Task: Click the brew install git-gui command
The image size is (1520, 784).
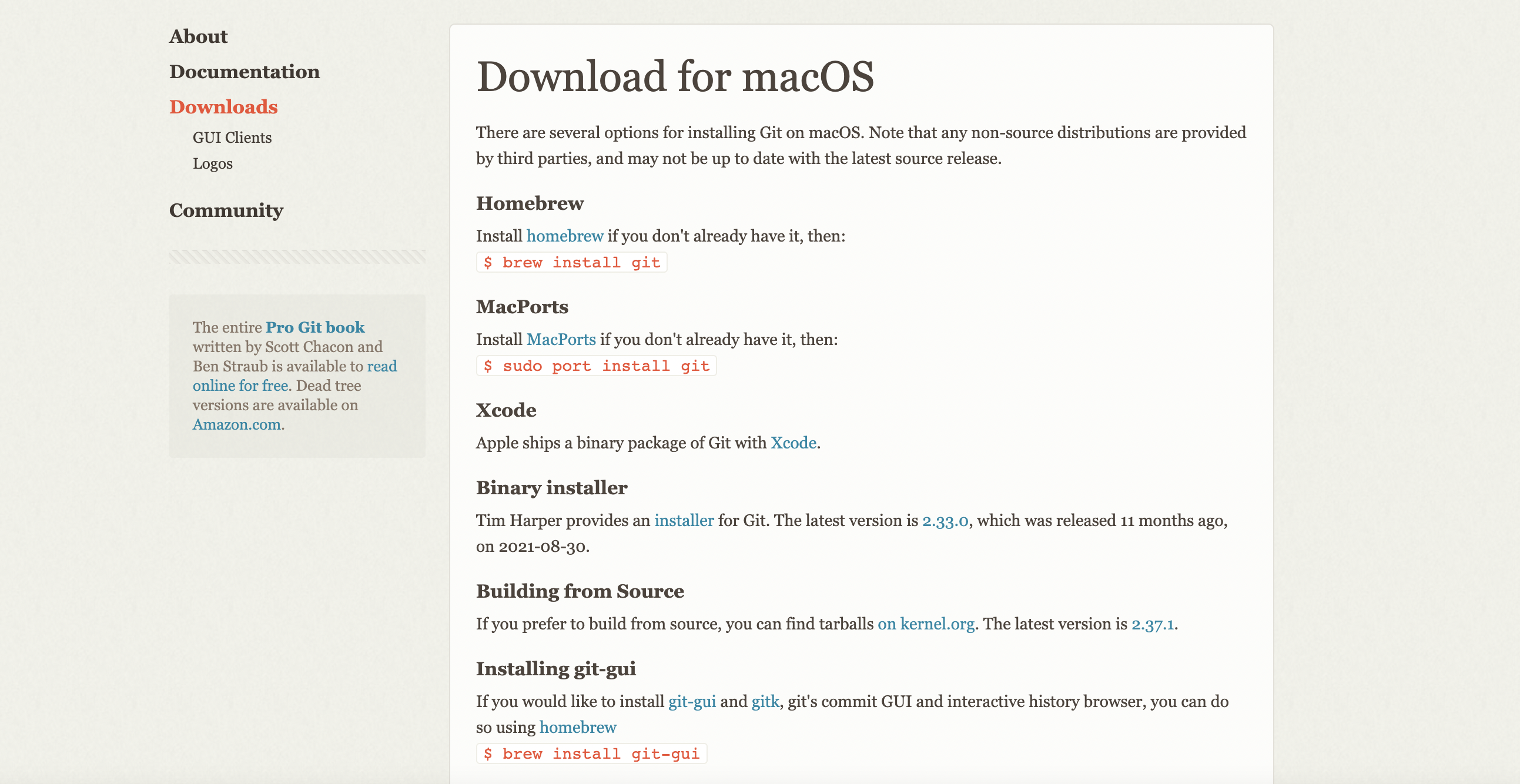Action: pos(591,753)
